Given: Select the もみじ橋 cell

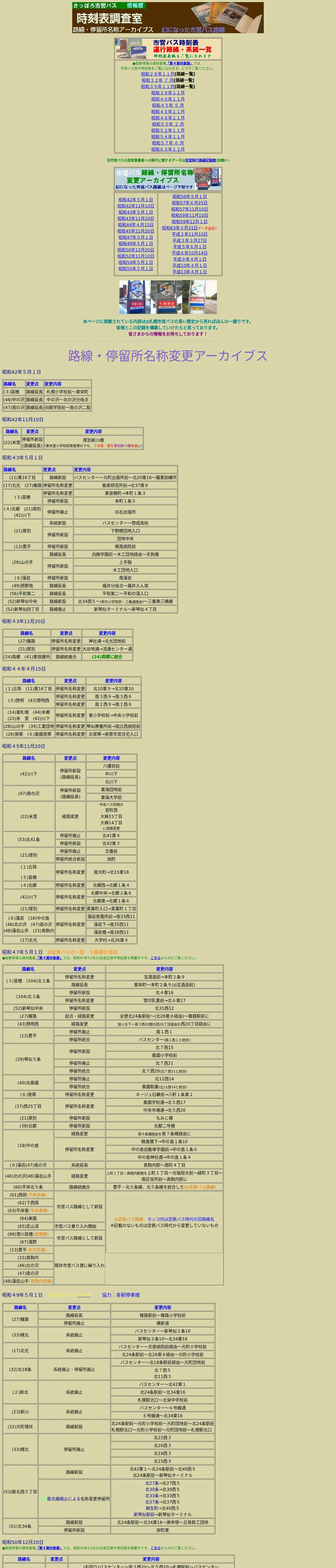Looking at the screenshot, I should [164, 1118].
